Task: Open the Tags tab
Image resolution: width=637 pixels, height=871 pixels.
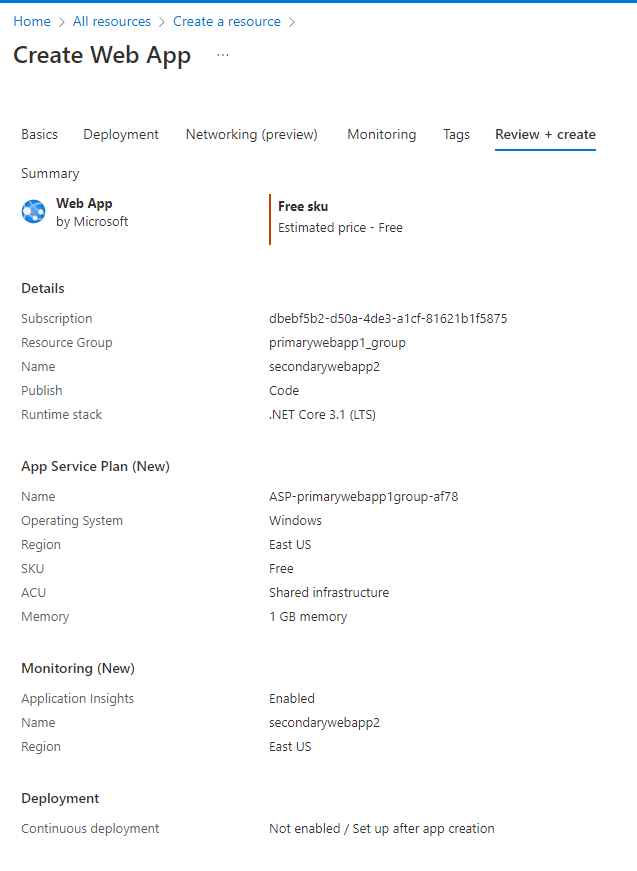Action: tap(456, 134)
